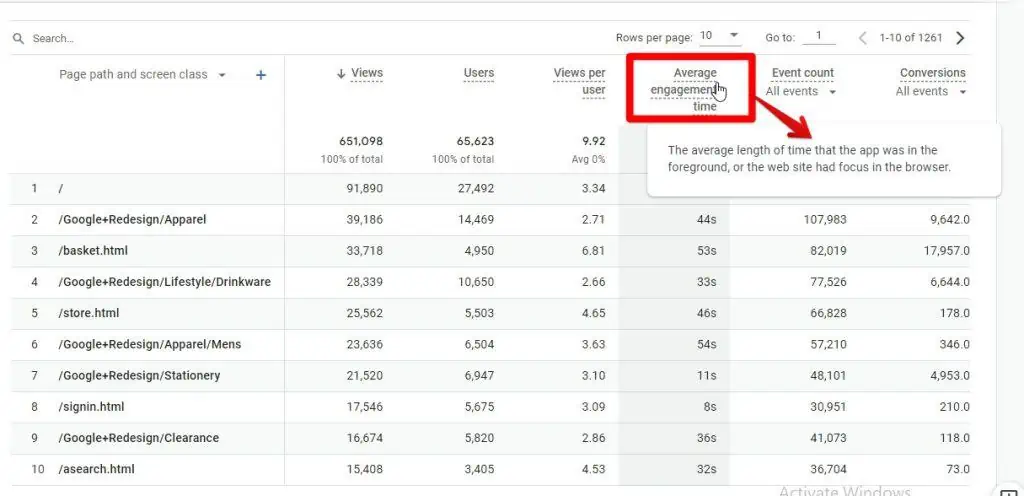
Task: Click the 44s engagement time cell
Action: tap(707, 220)
